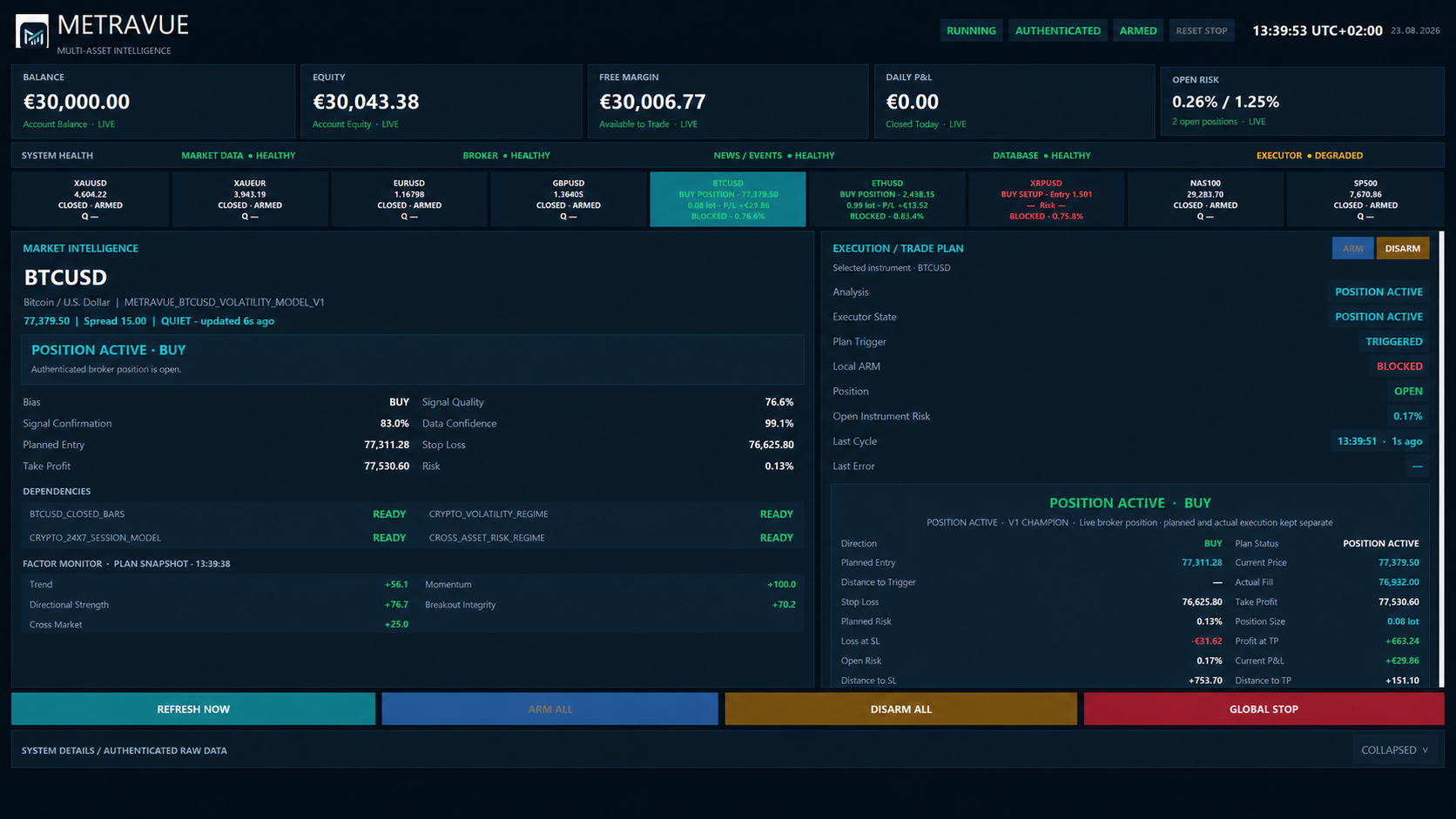The width and height of the screenshot is (1456, 819).
Task: Select the XRPUSD instrument tile
Action: (x=1047, y=199)
